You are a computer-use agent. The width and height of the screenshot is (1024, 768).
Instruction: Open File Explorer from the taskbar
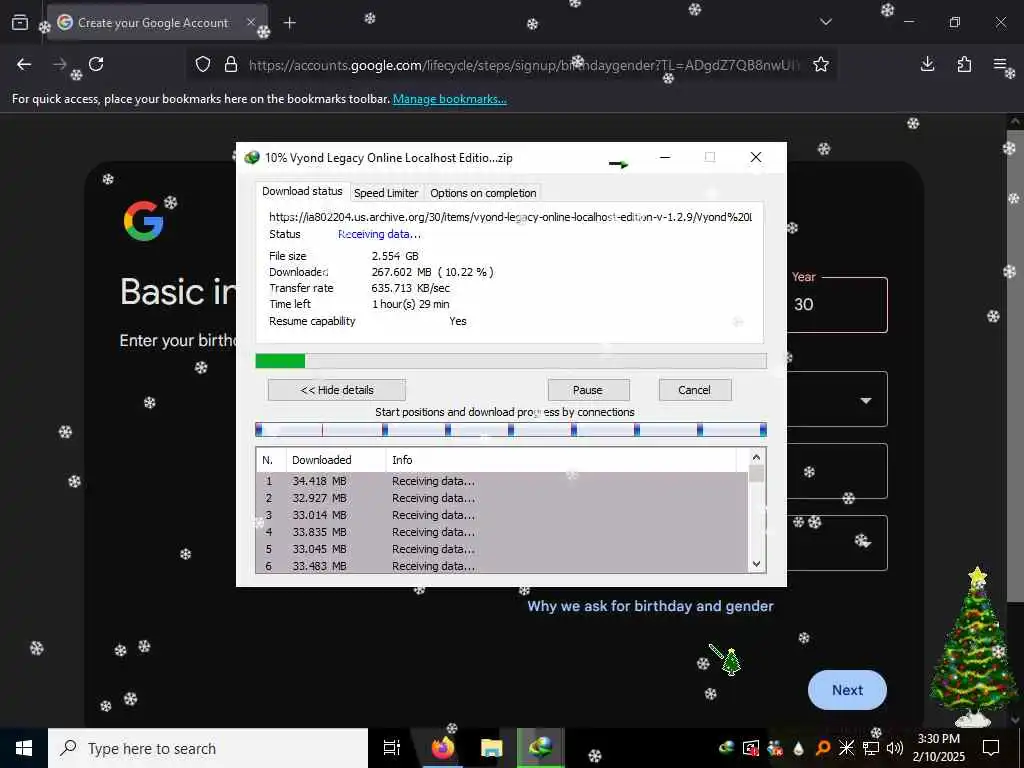(492, 748)
